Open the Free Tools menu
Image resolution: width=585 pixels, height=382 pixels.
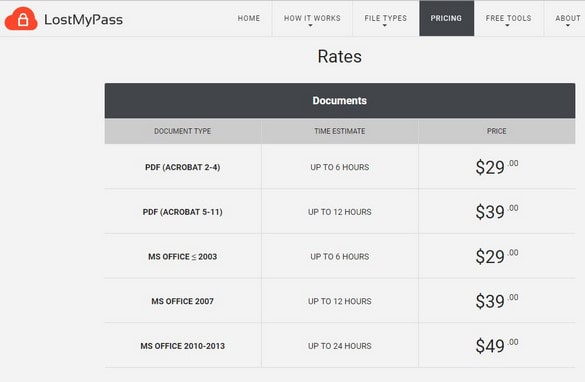(x=509, y=18)
